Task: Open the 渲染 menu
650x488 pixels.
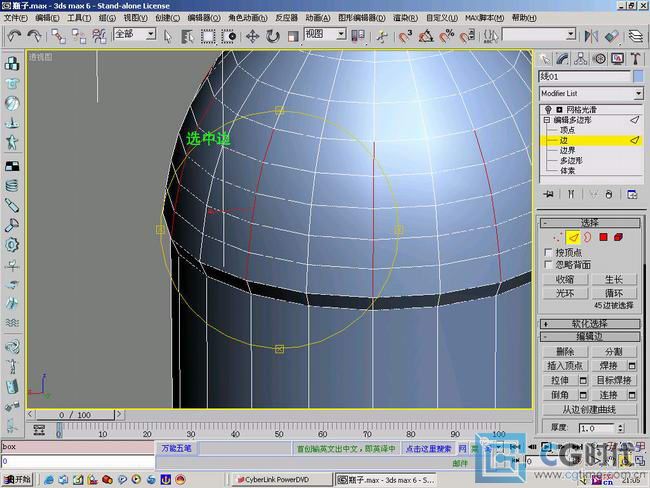Action: [x=405, y=18]
